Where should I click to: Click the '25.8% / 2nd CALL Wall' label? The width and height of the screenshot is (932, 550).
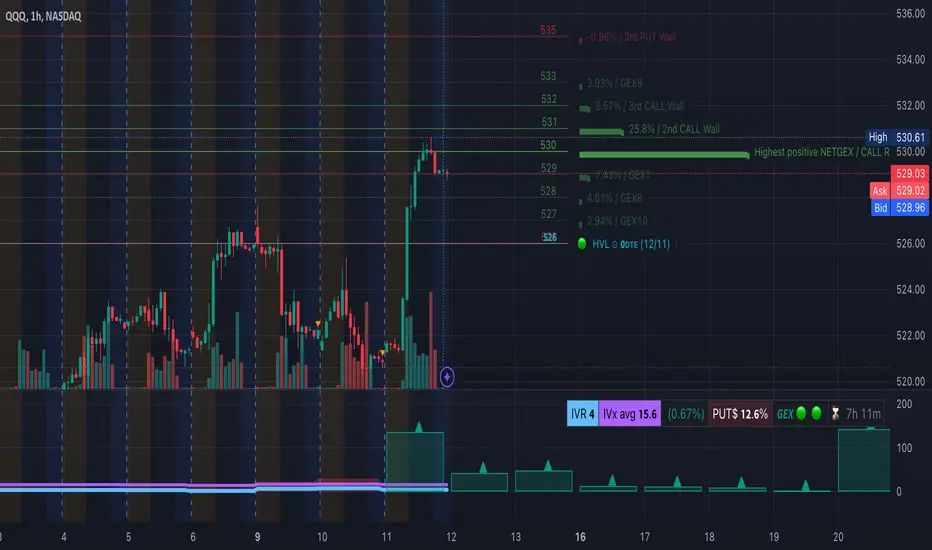click(674, 129)
